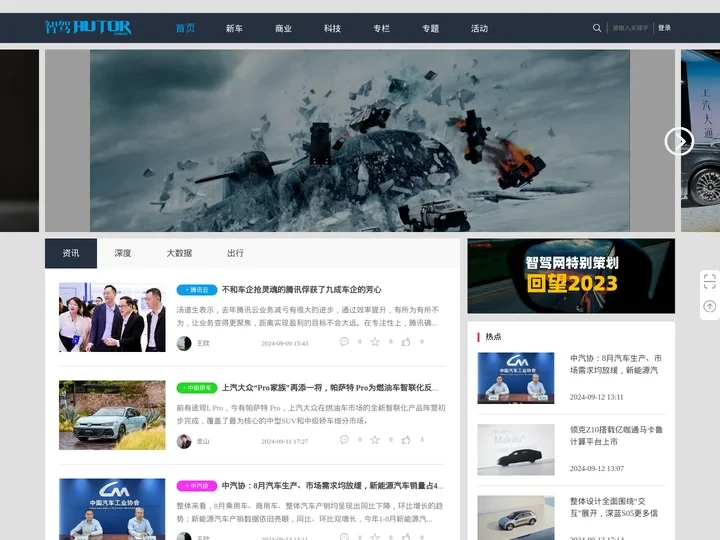Viewport: 720px width, 540px height.
Task: Click comment icon on the 腾讯云 article
Action: pos(344,342)
